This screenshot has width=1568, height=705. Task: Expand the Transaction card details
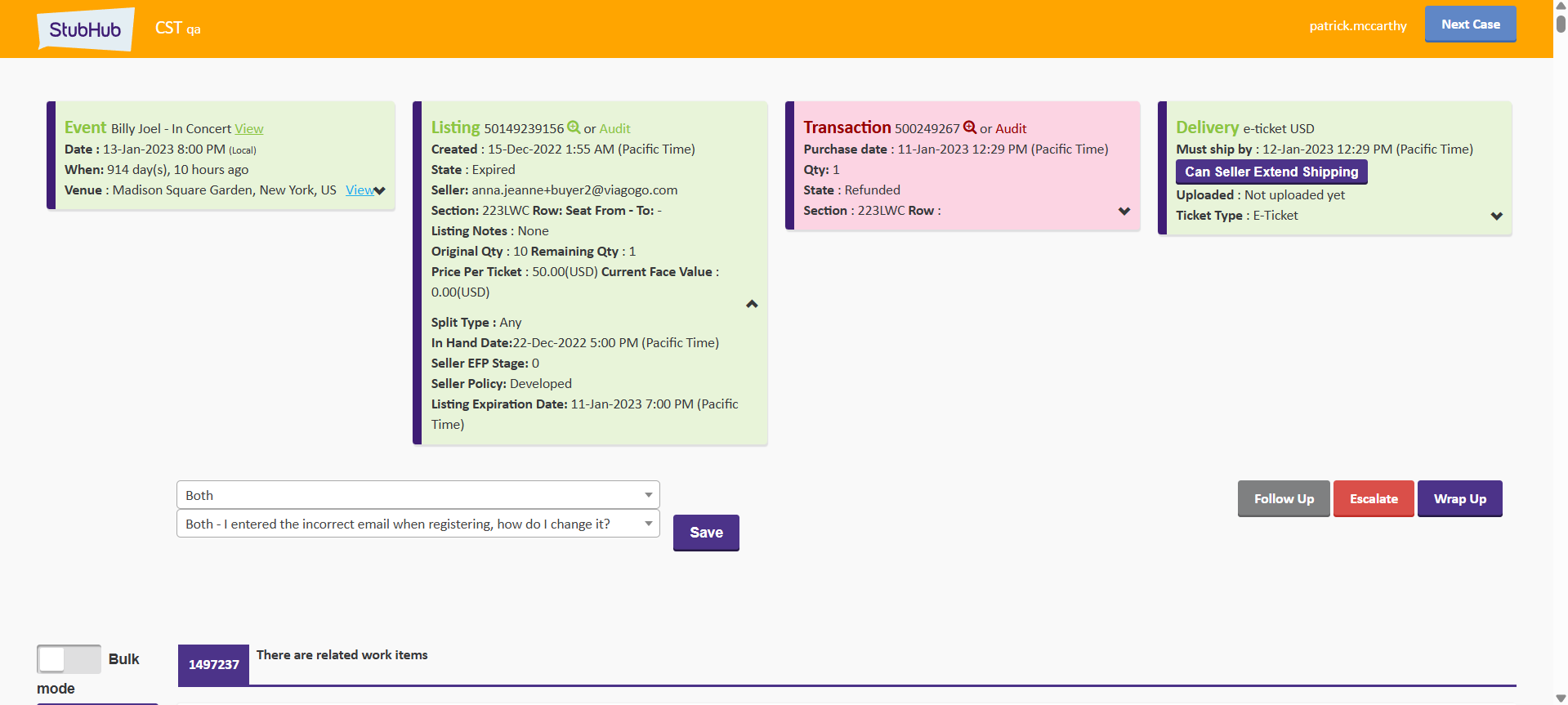click(x=1124, y=212)
